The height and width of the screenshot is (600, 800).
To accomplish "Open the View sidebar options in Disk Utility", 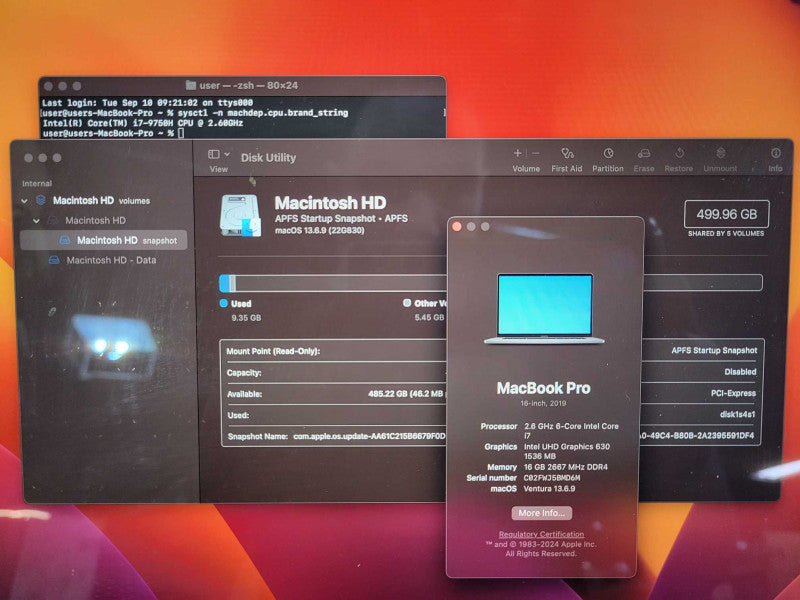I will click(218, 154).
